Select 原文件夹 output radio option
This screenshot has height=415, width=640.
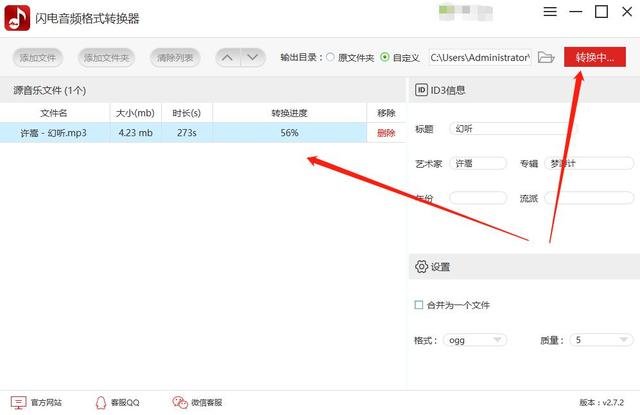(x=330, y=57)
